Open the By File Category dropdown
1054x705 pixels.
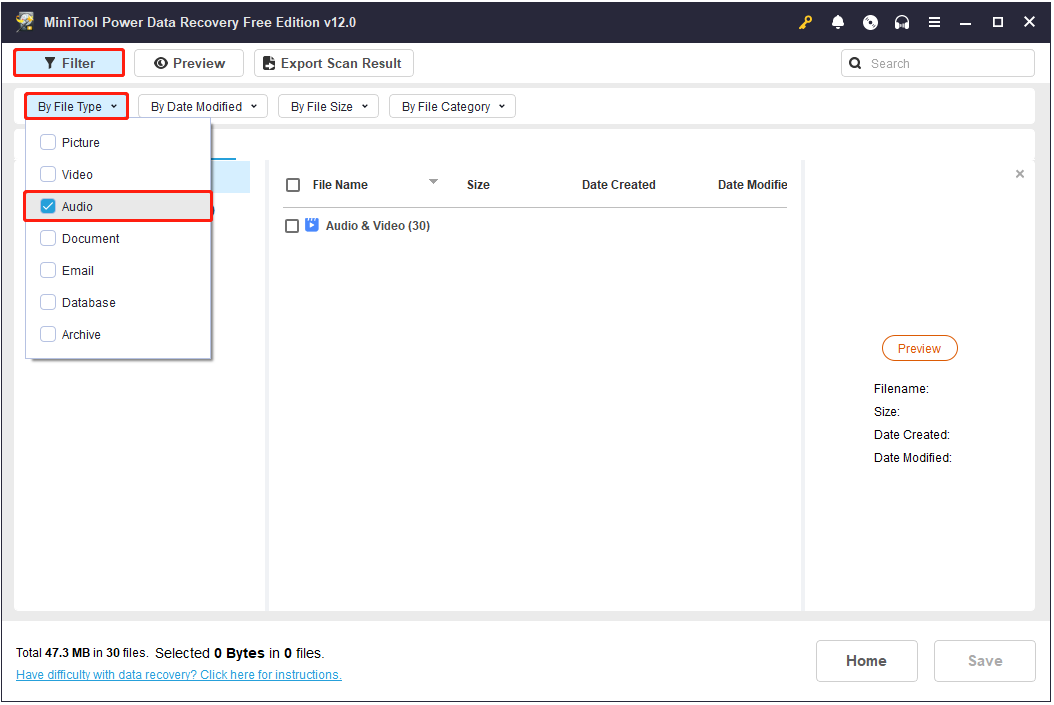point(452,106)
